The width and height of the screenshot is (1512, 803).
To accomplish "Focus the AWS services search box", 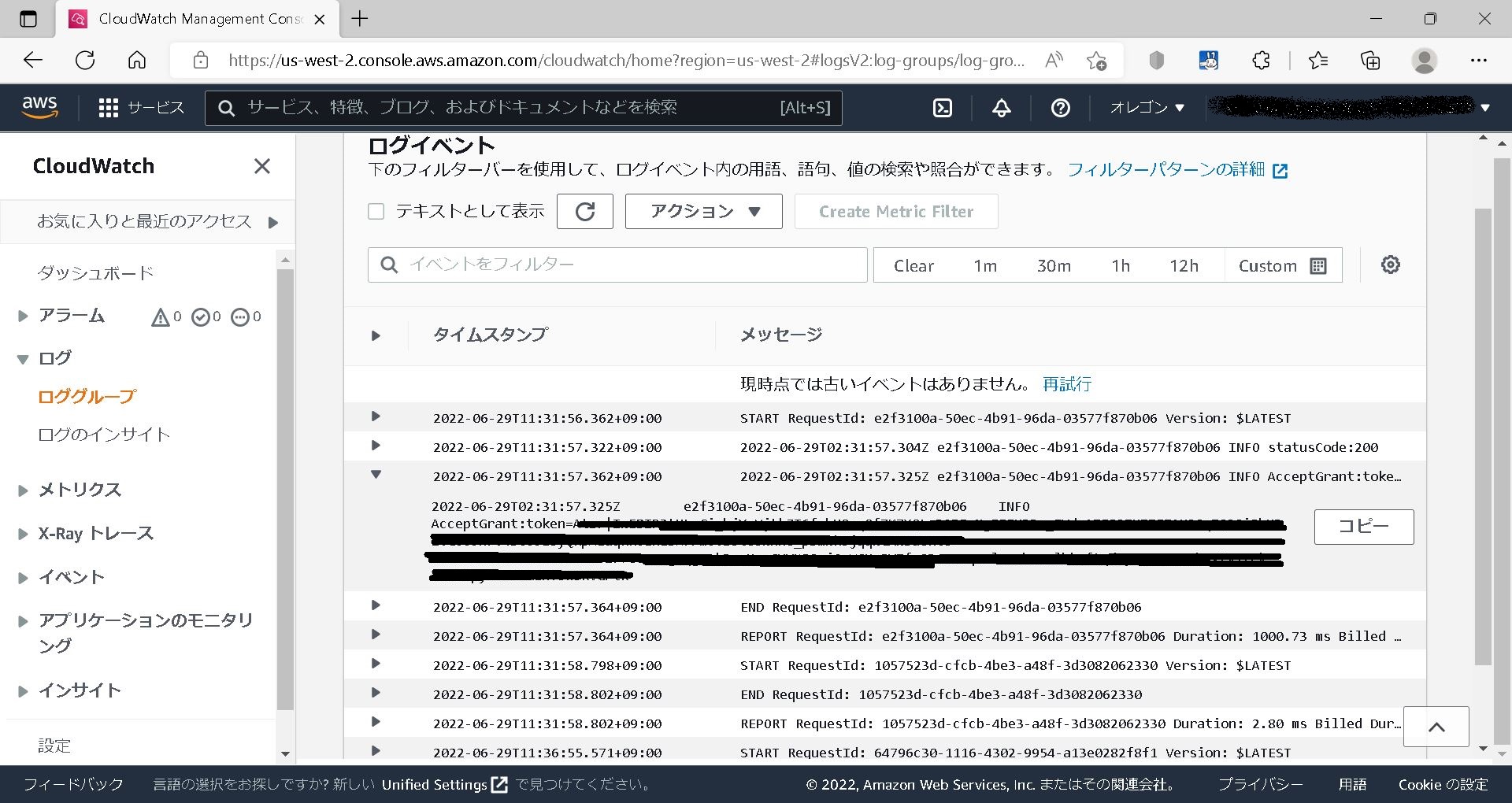I will tap(524, 108).
